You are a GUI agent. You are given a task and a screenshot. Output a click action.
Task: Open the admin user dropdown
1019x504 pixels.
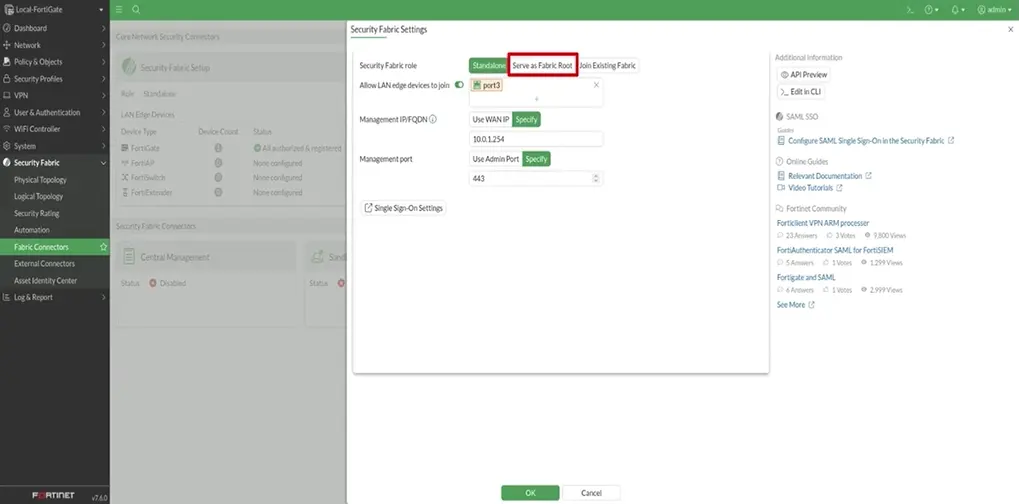pyautogui.click(x=994, y=10)
